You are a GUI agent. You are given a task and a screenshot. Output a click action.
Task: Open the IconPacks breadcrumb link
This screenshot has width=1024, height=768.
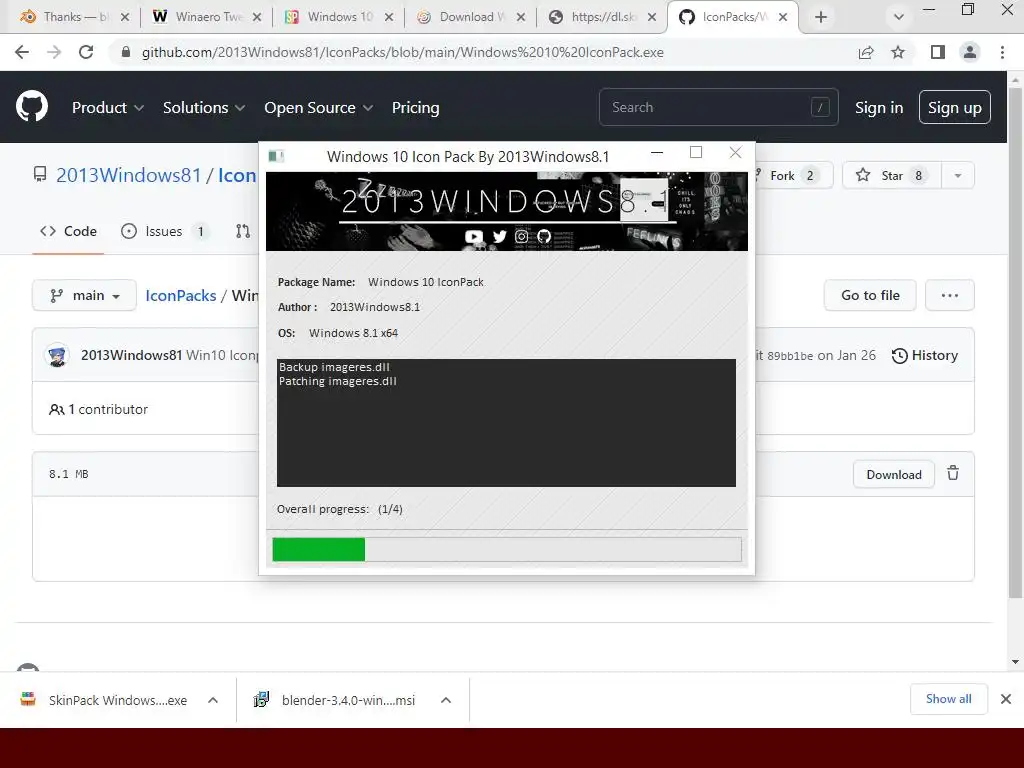click(x=180, y=295)
